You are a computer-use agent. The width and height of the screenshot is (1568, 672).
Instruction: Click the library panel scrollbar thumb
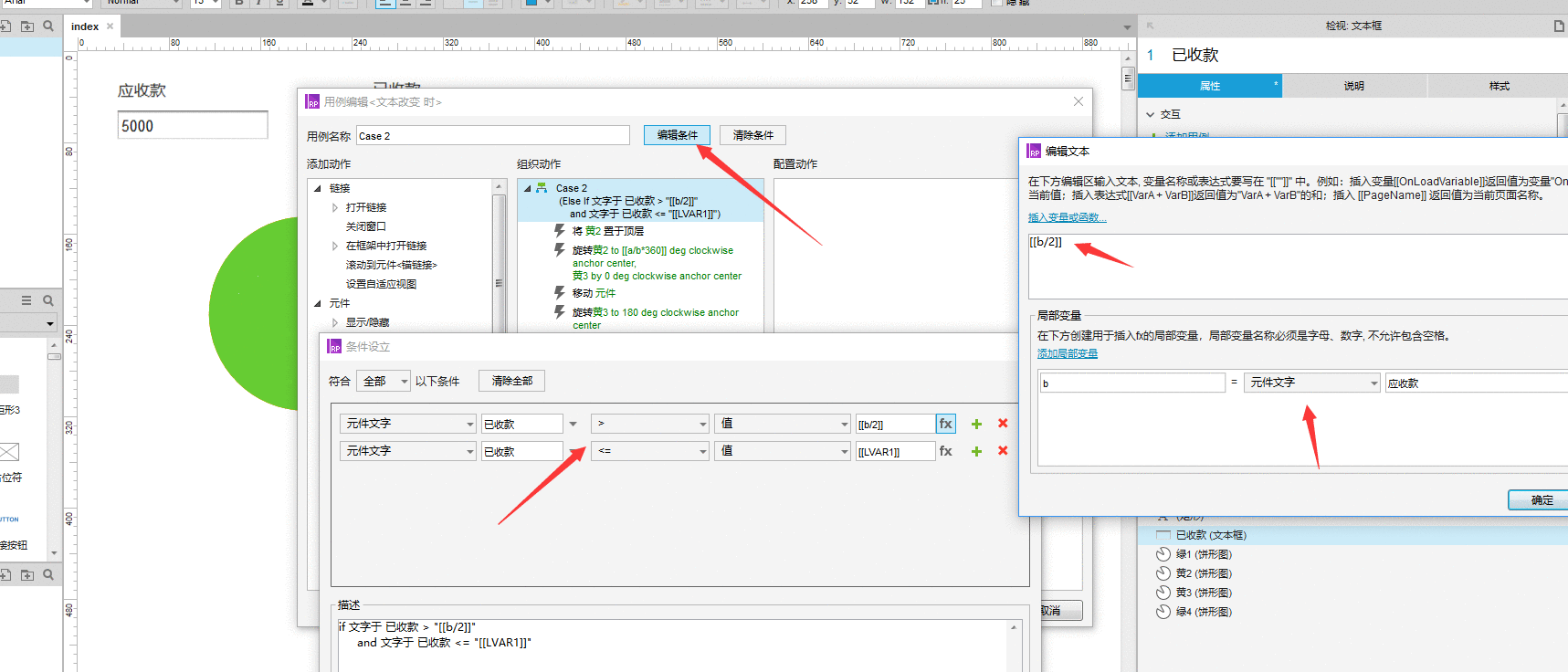[x=54, y=356]
